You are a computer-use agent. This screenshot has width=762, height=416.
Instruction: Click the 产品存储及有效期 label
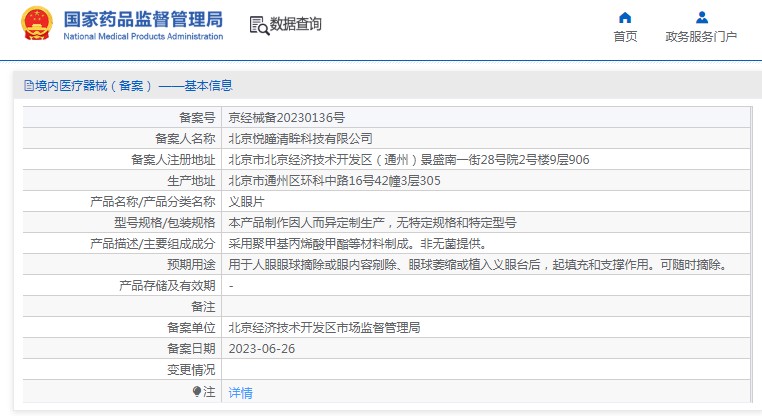167,286
